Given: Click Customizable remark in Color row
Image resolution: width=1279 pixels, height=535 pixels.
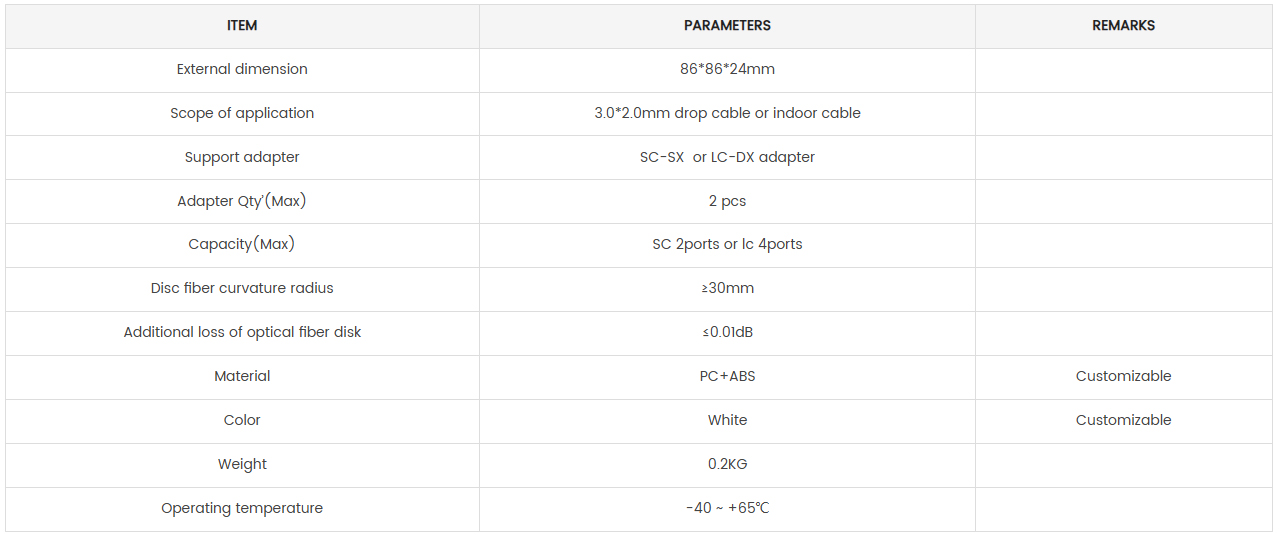Looking at the screenshot, I should pyautogui.click(x=1123, y=420).
